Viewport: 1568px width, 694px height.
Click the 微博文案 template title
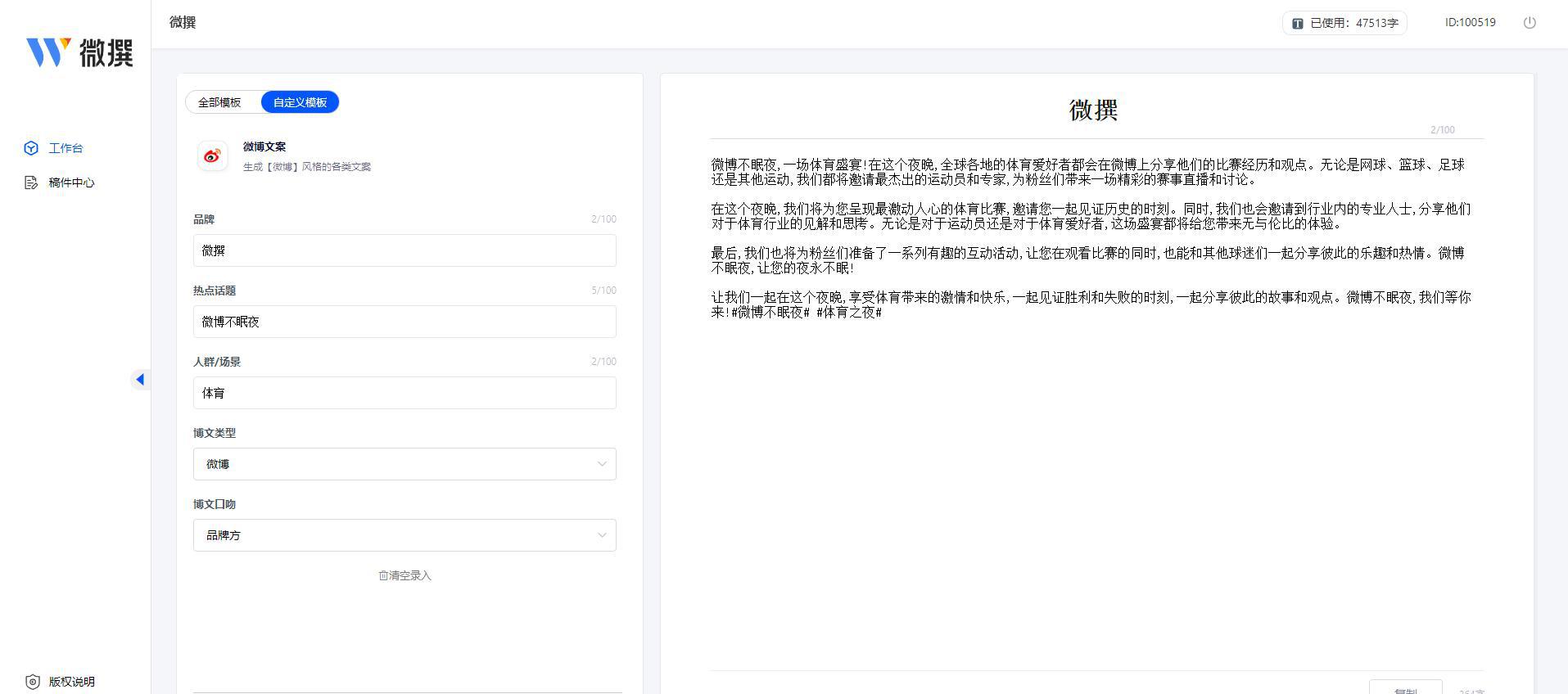[x=264, y=146]
